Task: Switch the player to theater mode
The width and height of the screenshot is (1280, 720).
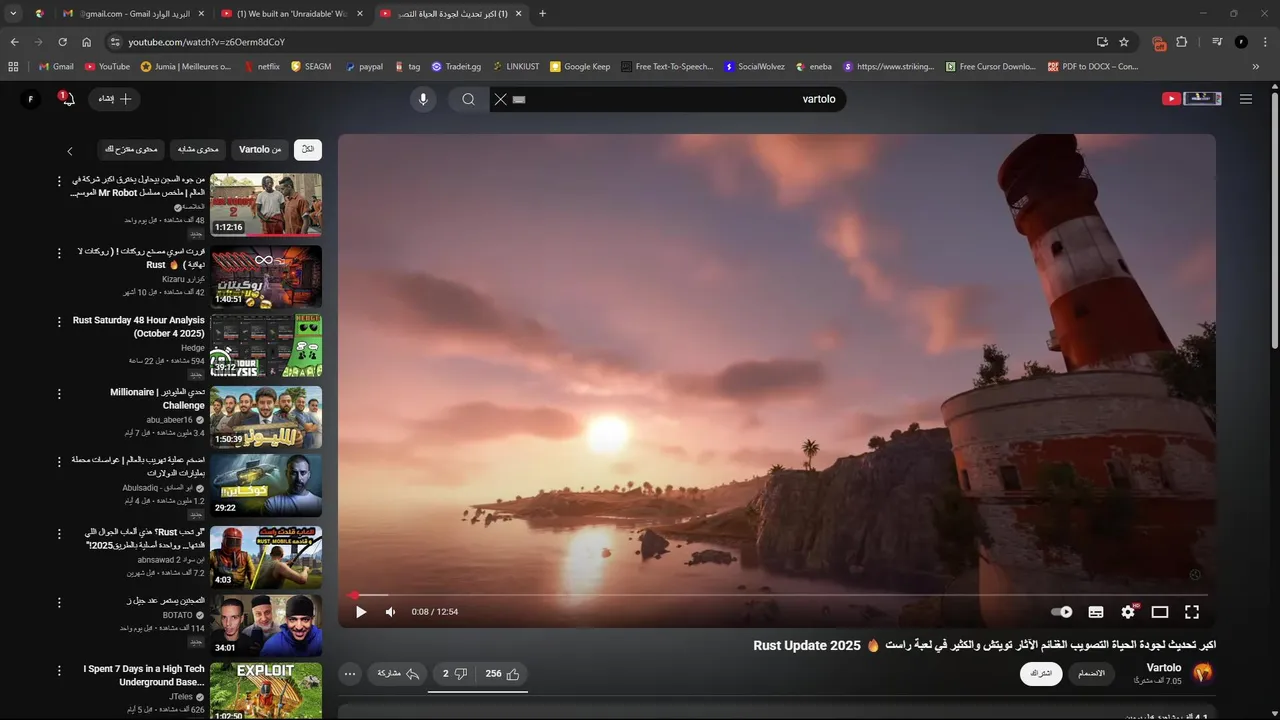Action: point(1160,612)
